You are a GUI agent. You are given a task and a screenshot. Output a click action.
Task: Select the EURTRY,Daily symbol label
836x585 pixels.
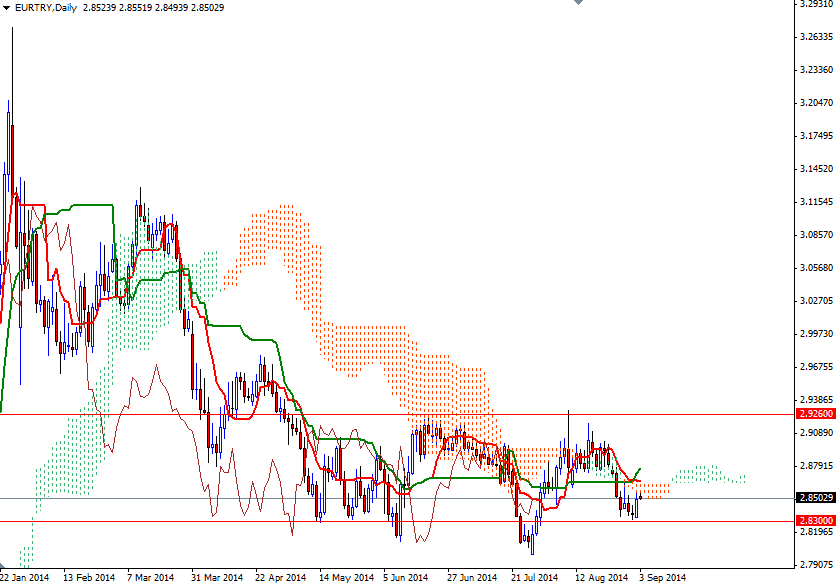47,7
